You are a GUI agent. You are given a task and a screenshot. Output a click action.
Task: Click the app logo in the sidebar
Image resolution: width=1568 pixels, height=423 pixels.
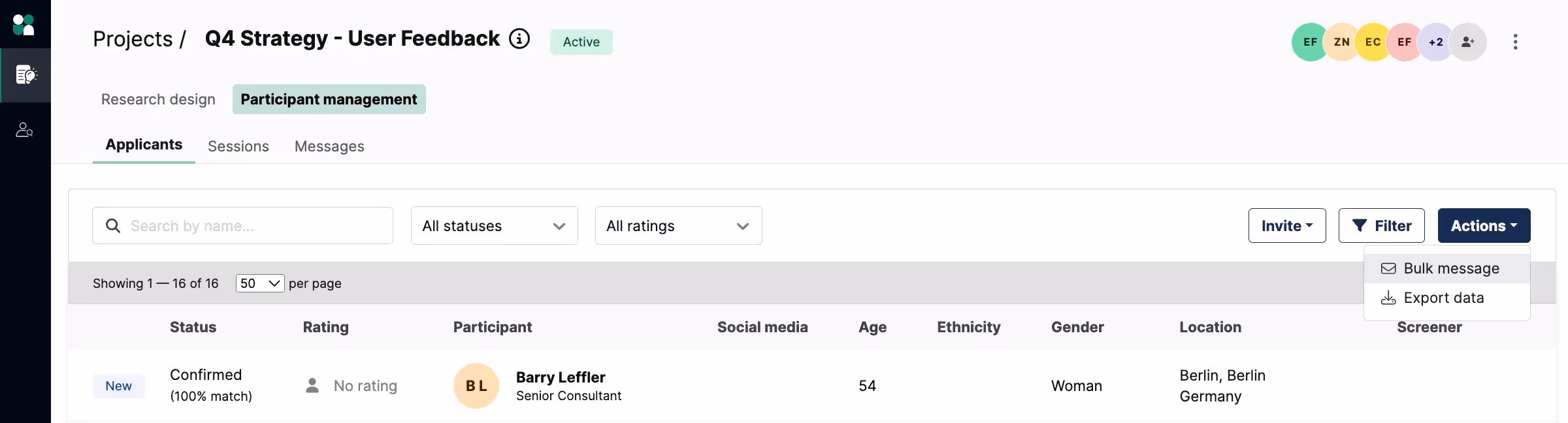tap(24, 25)
